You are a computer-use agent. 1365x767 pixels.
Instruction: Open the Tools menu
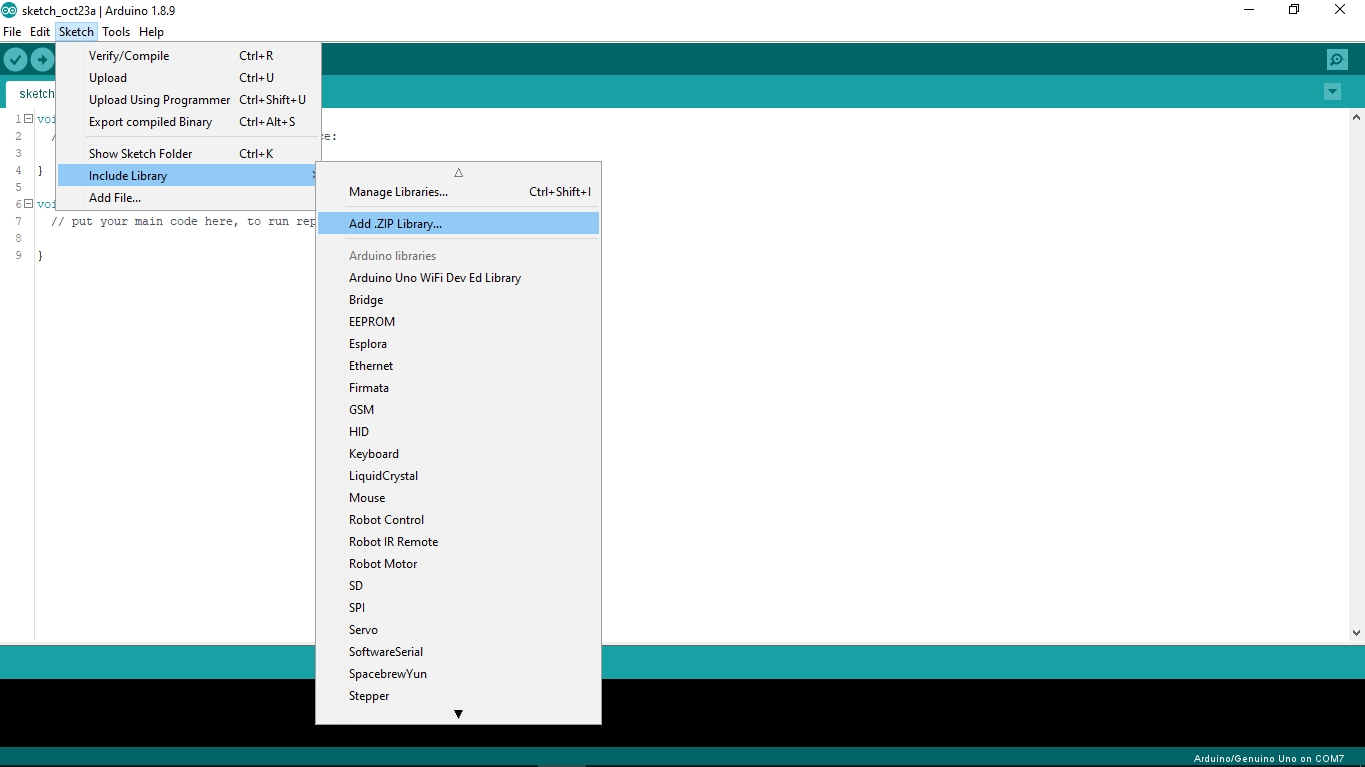pos(116,32)
